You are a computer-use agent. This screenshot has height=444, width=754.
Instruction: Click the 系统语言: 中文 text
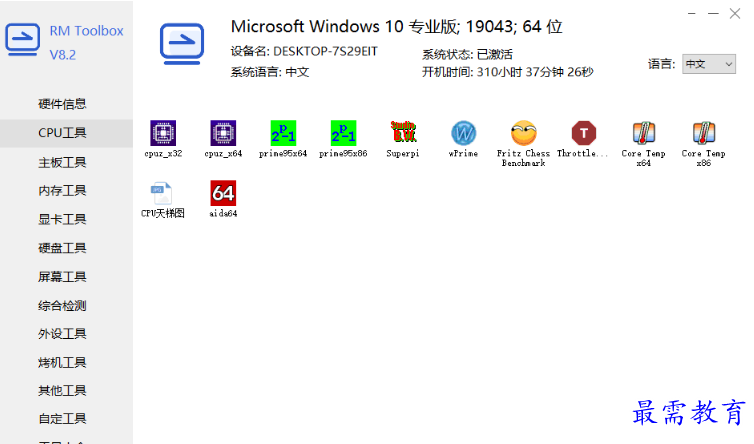point(270,72)
